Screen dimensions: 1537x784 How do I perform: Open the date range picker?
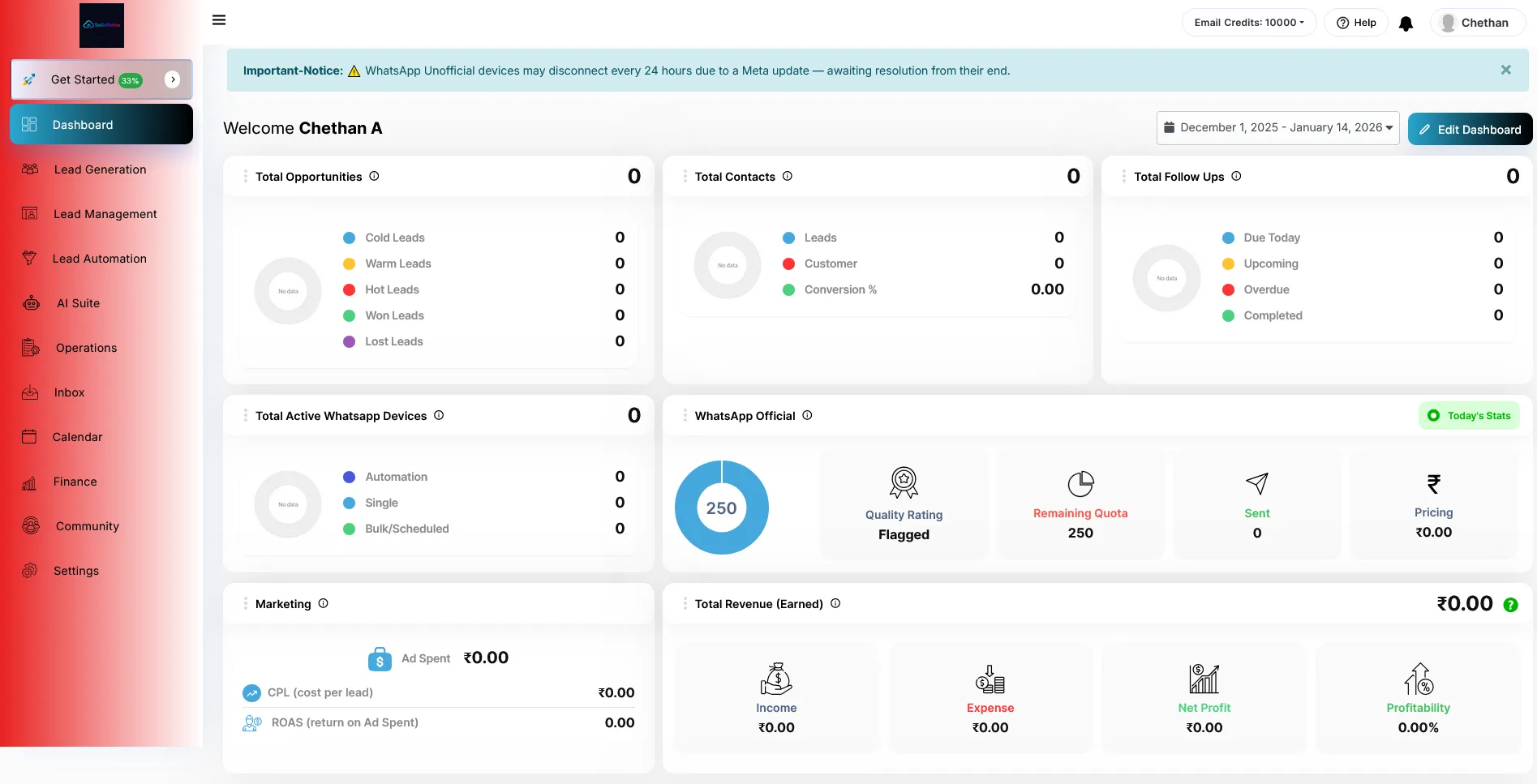(x=1277, y=128)
